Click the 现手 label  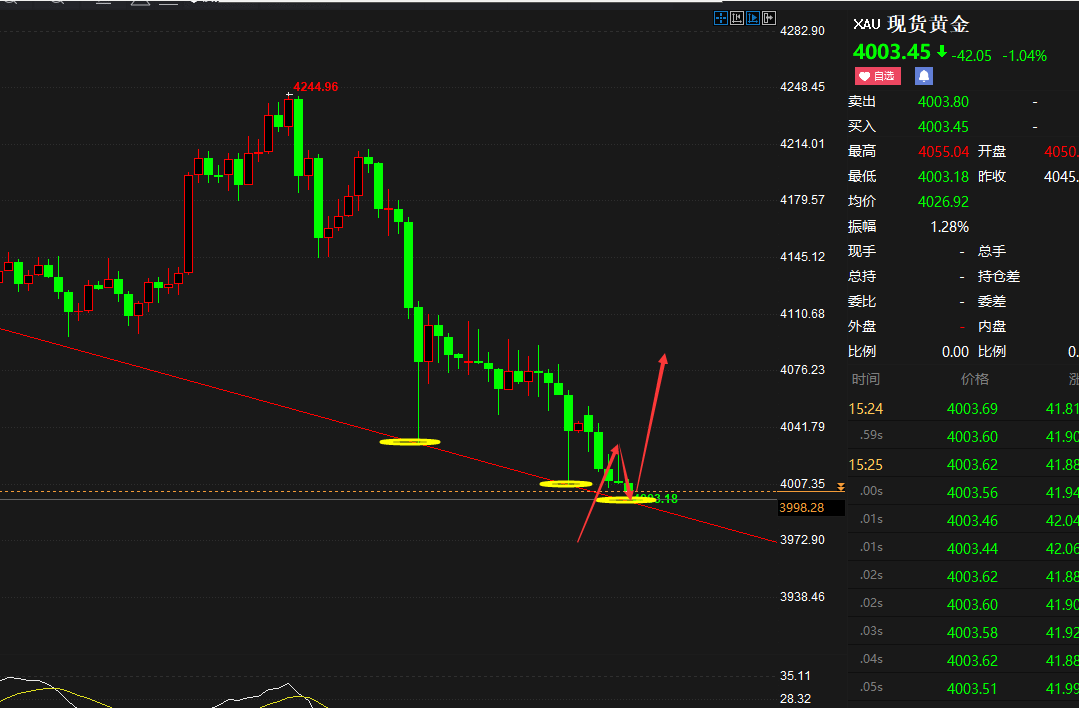click(x=862, y=252)
